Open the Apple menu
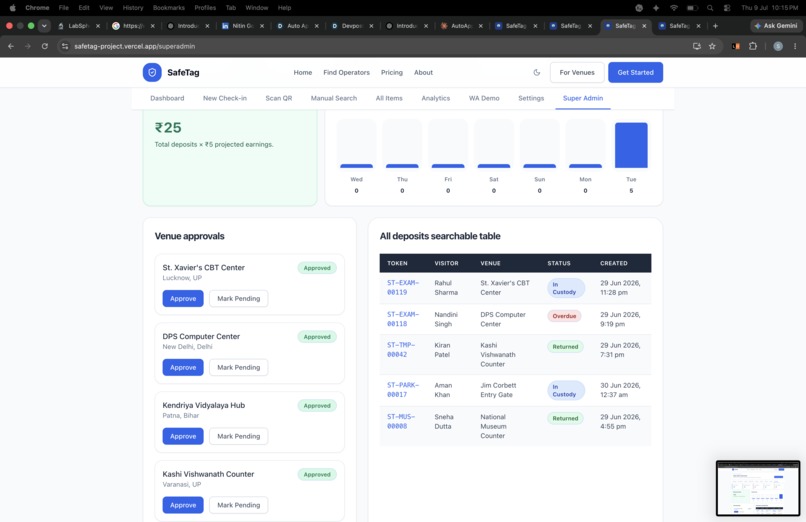806x522 pixels. 12,8
